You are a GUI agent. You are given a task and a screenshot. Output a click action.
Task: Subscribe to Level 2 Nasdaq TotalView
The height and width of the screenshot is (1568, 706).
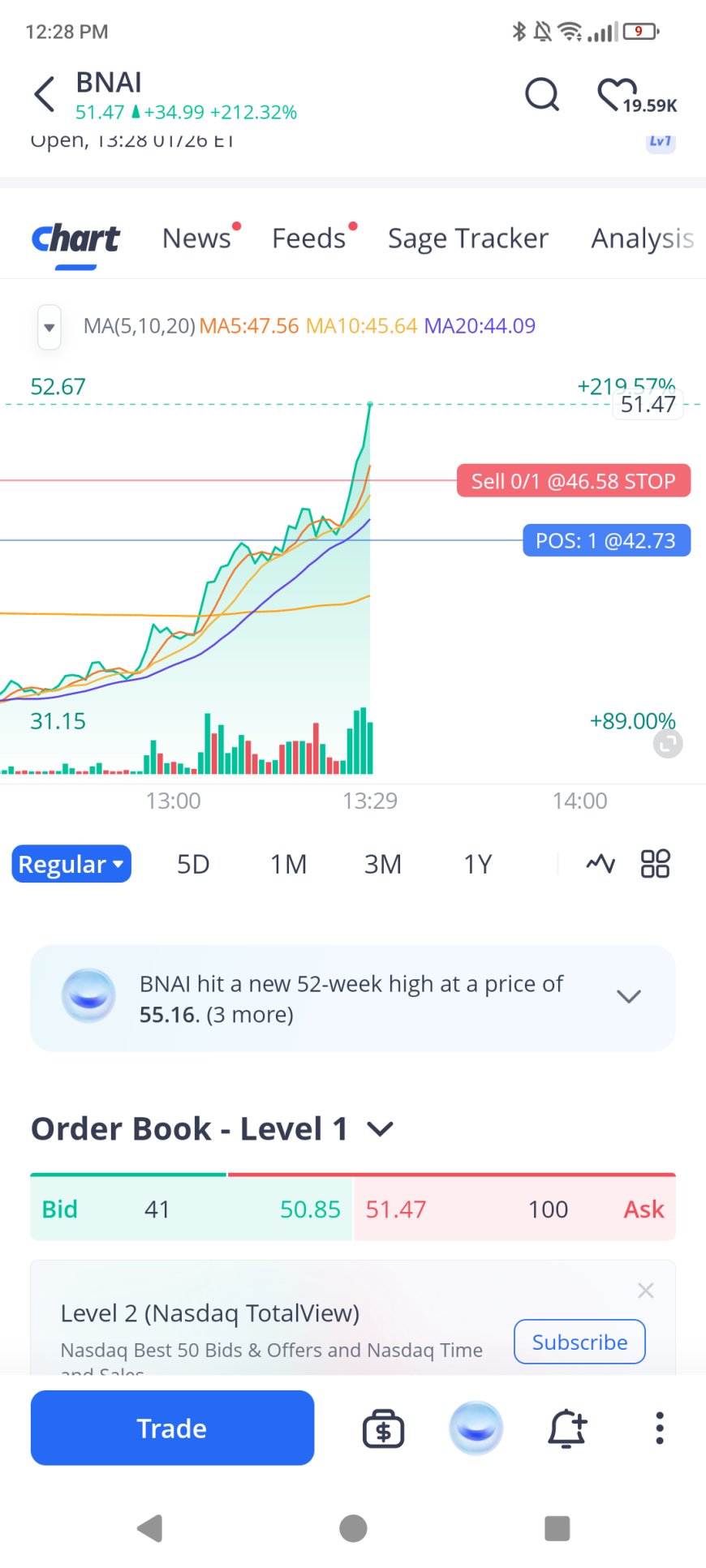[579, 1342]
